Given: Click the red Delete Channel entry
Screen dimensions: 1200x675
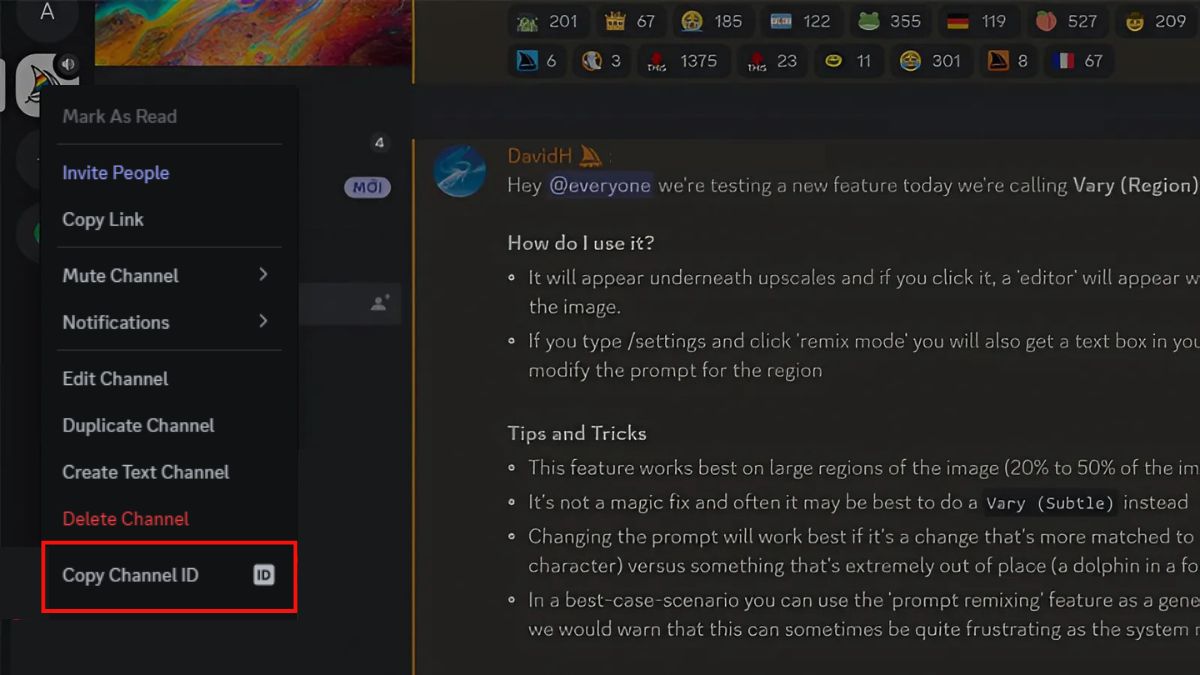Looking at the screenshot, I should 169,518.
